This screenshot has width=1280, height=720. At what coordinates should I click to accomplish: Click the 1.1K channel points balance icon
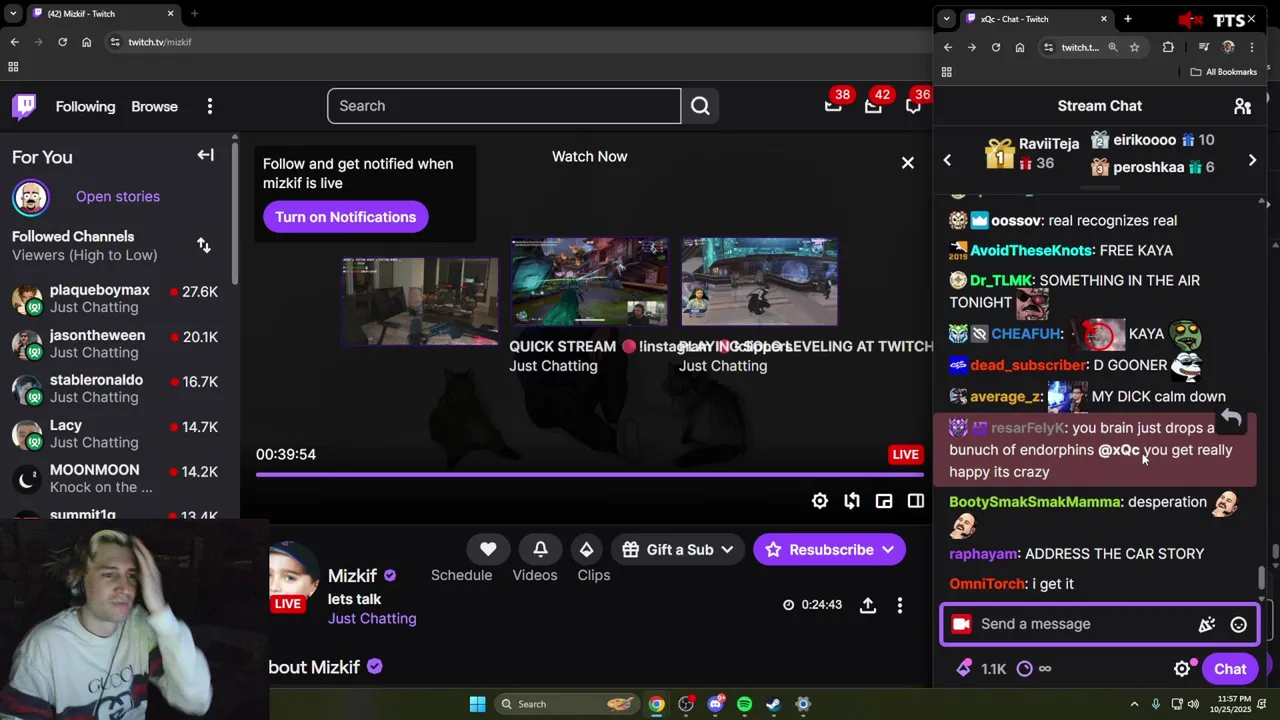click(x=965, y=669)
